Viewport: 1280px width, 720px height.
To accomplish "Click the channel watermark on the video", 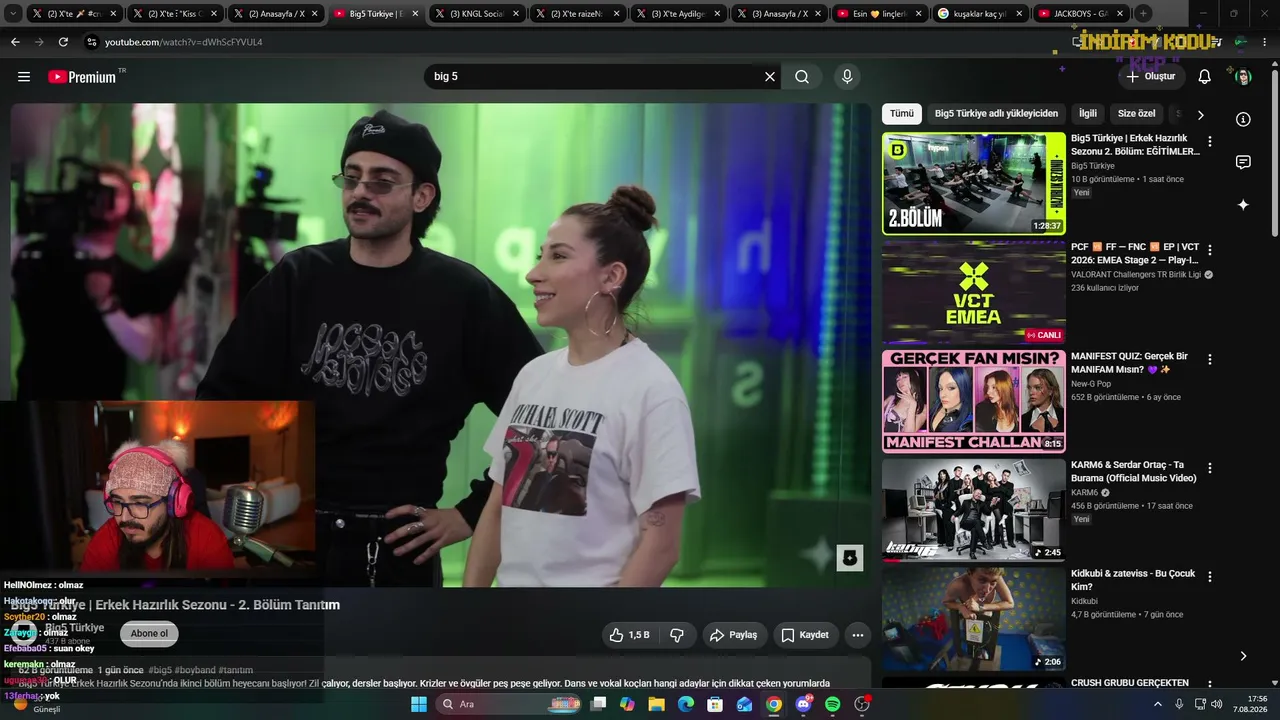I will pyautogui.click(x=850, y=558).
